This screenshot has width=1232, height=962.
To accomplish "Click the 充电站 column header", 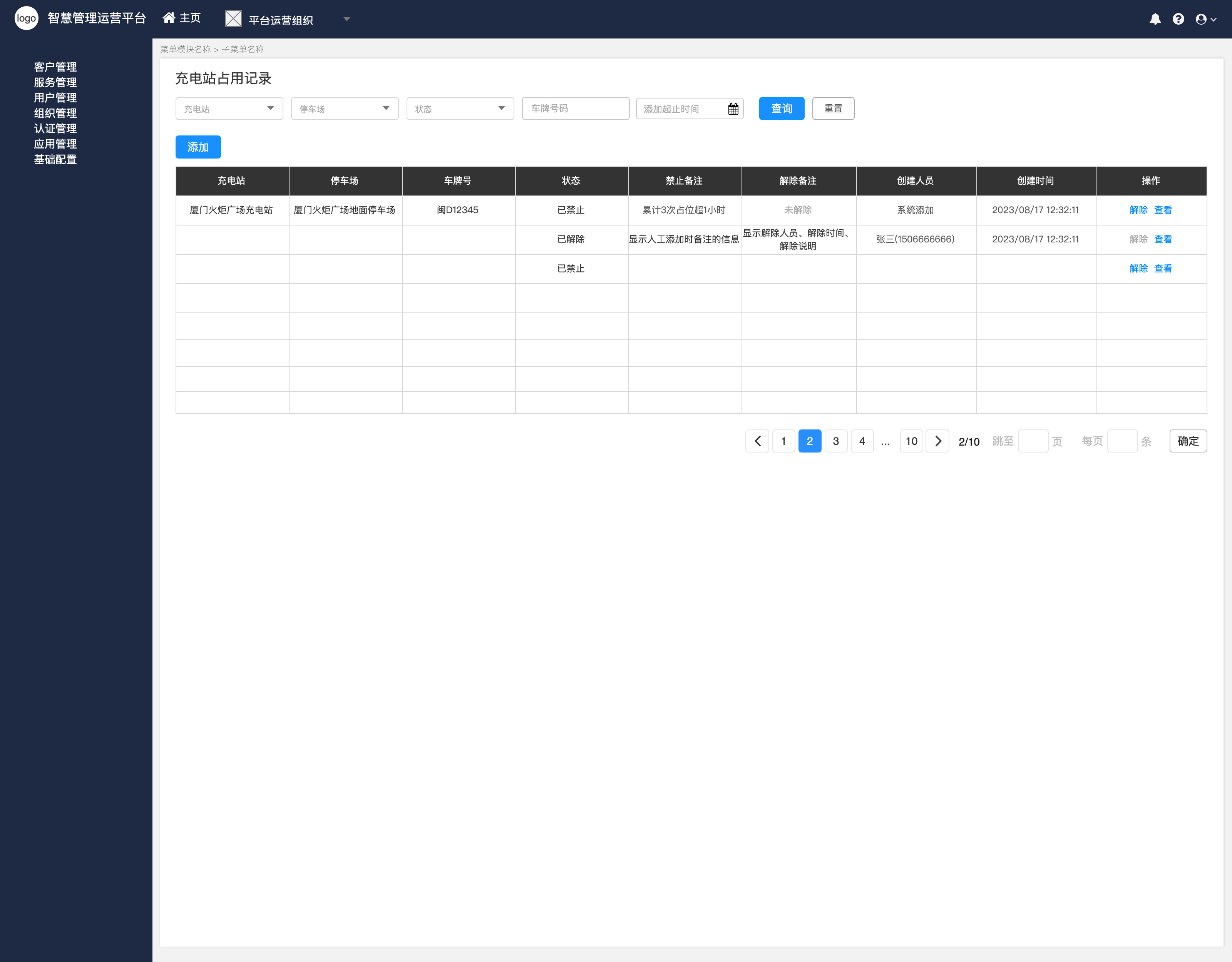I will click(232, 181).
